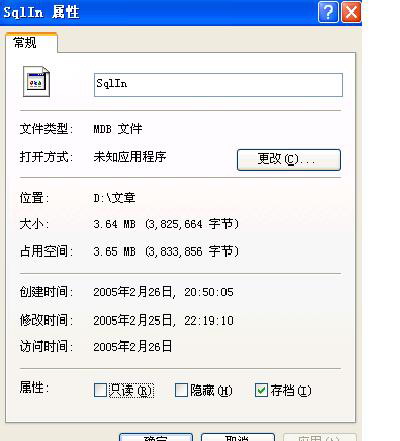Click the question mark help icon
The width and height of the screenshot is (400, 441).
[x=328, y=12]
